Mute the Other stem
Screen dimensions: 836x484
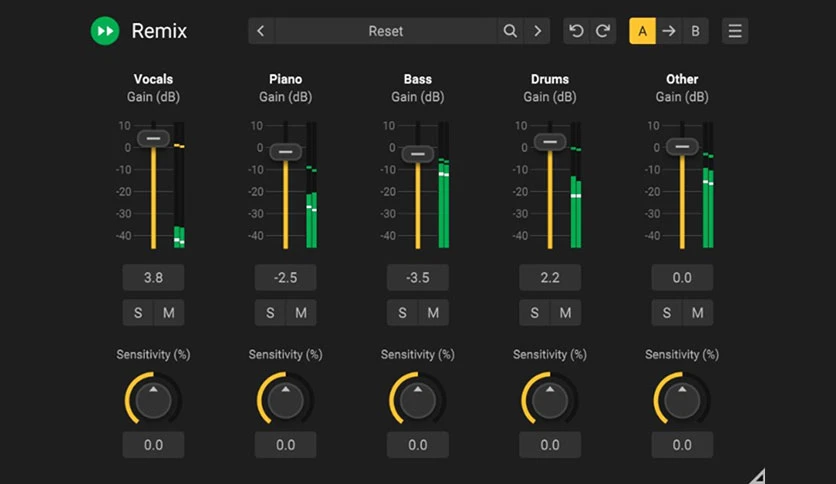click(698, 313)
